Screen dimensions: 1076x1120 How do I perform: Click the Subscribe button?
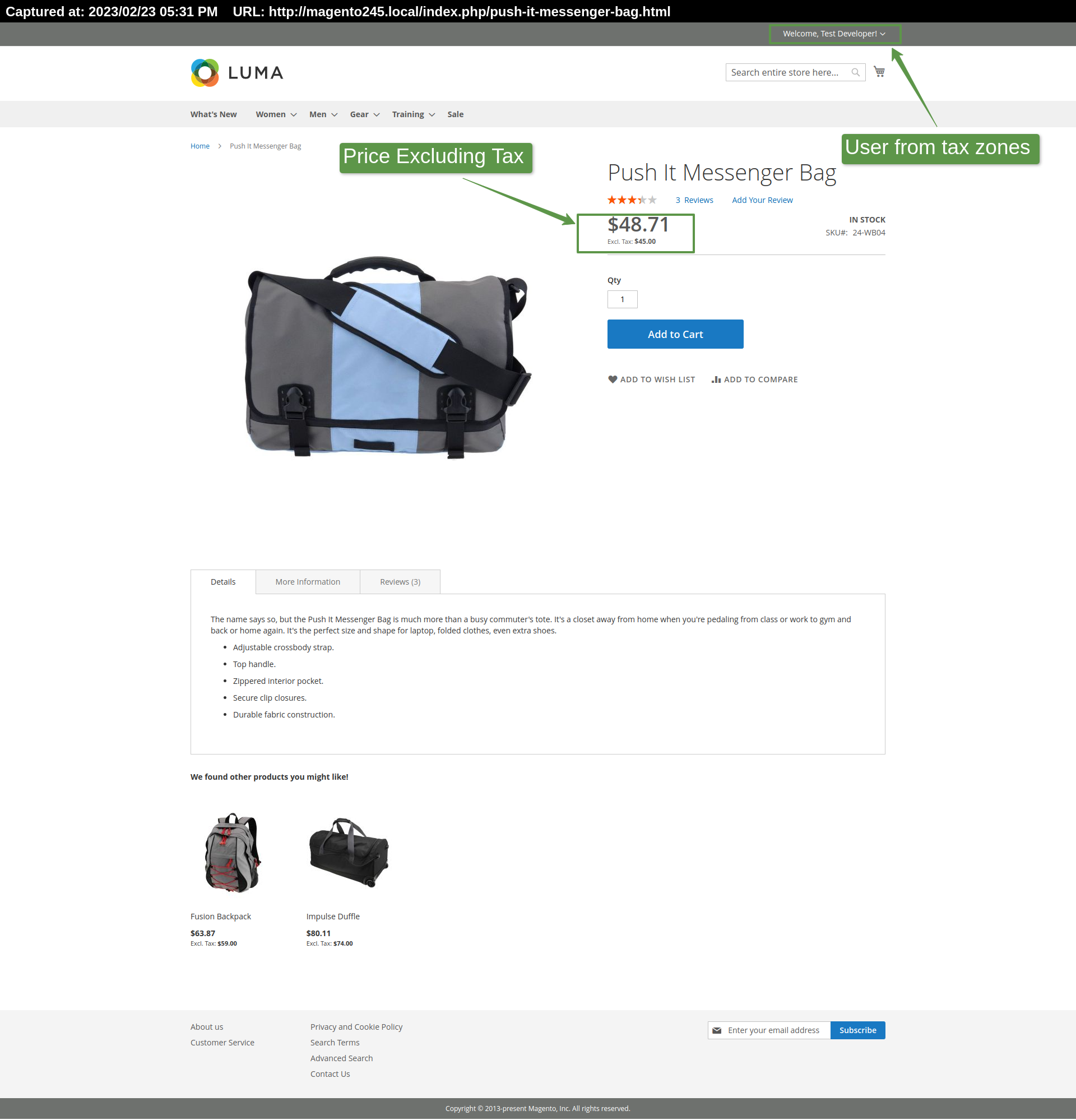(857, 1030)
